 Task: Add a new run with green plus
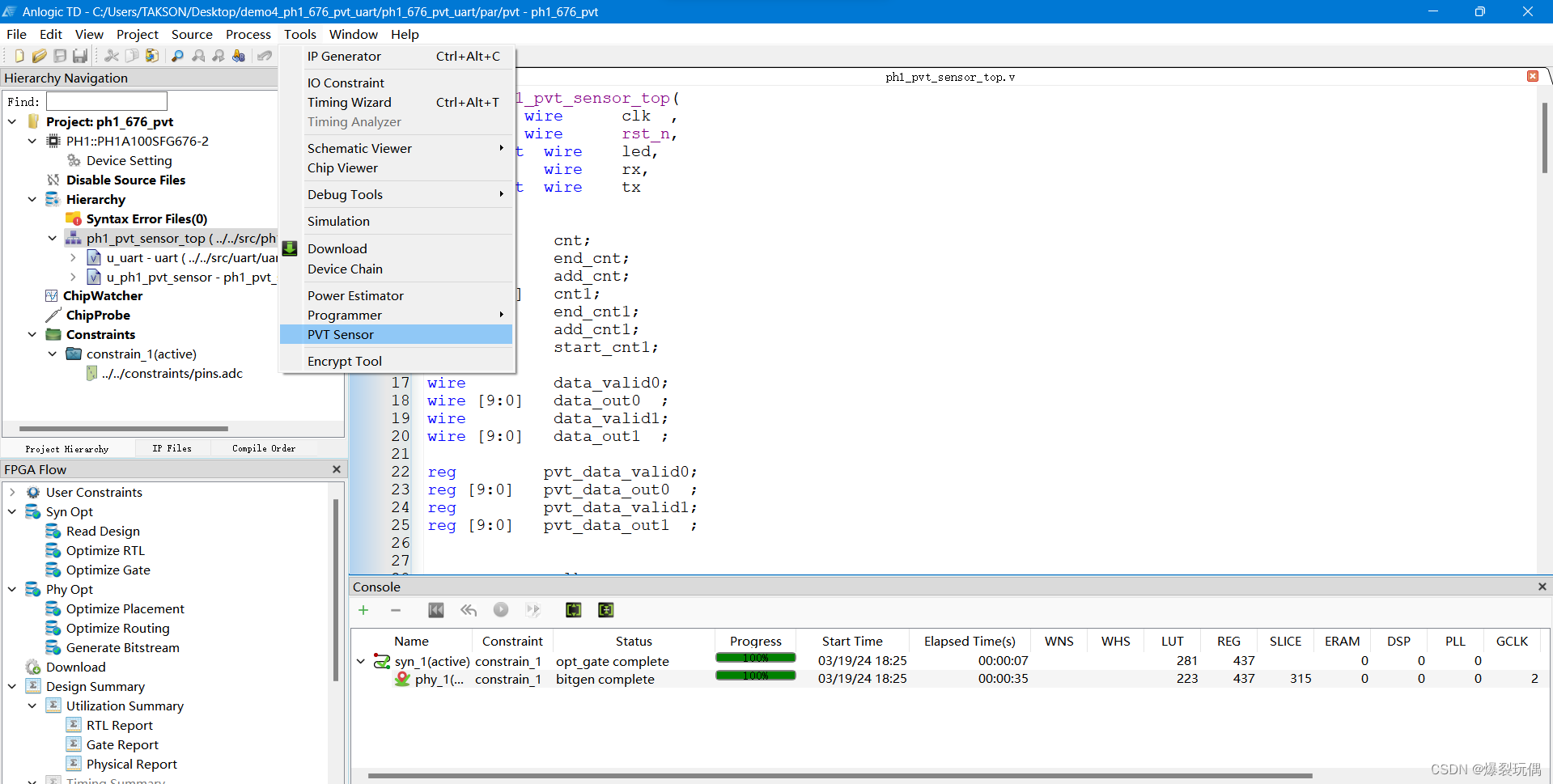point(363,610)
